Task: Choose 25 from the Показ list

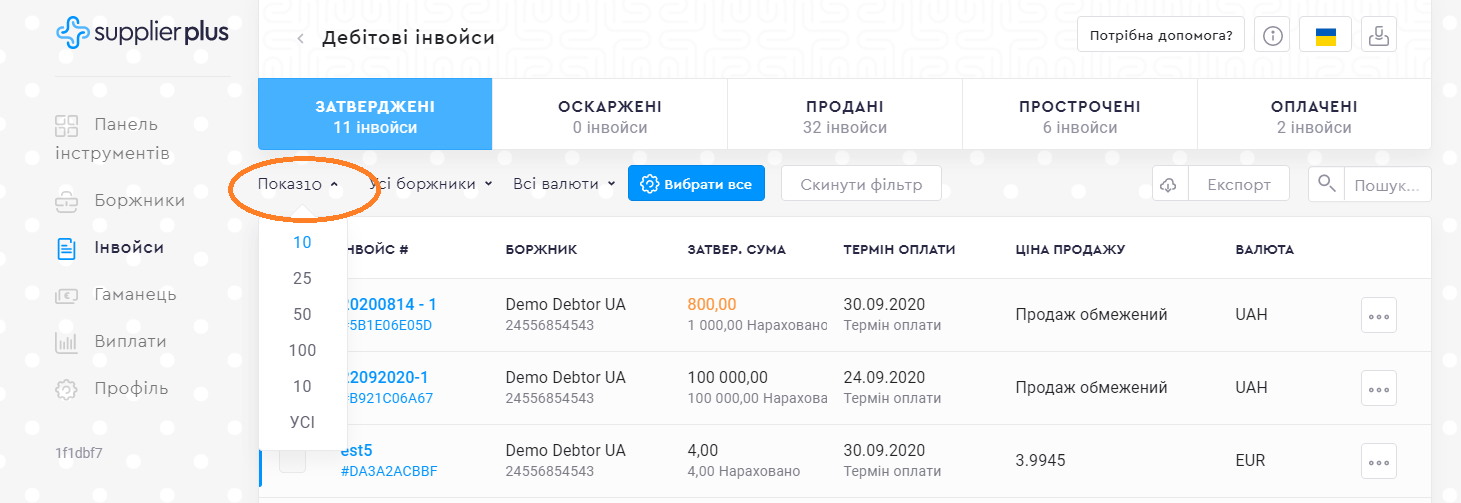Action: coord(302,278)
